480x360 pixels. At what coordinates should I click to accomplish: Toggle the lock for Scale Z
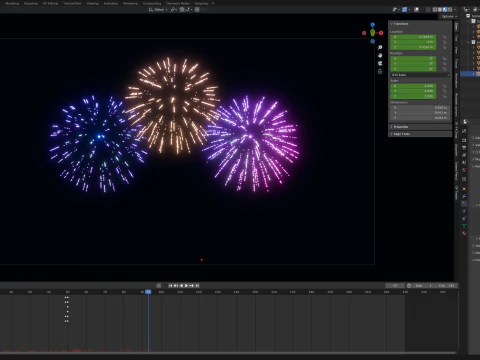tap(444, 96)
